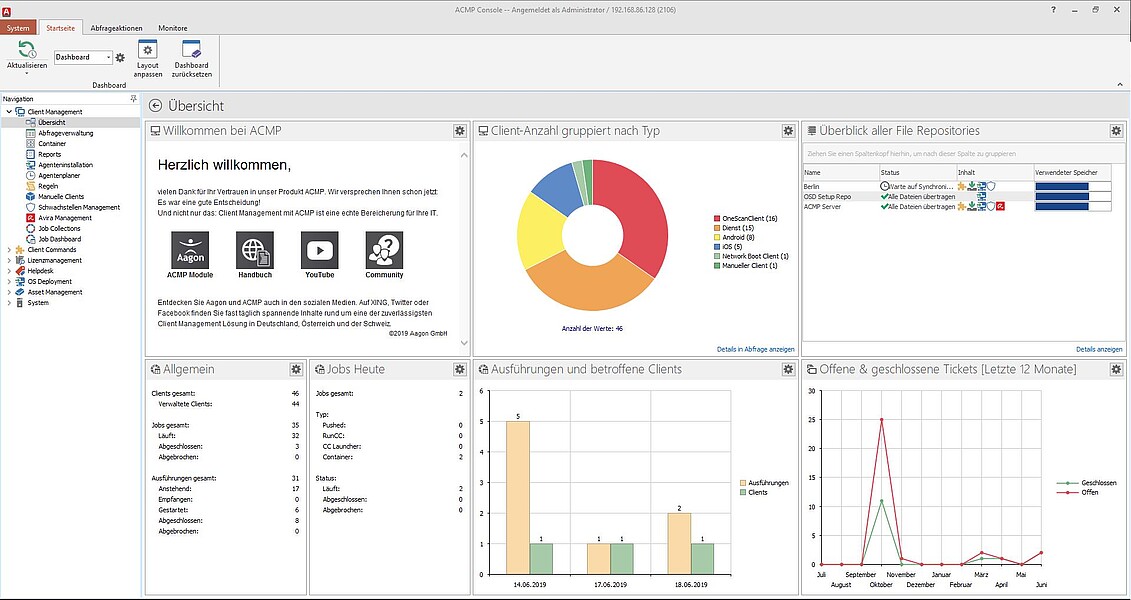Click the back arrow beside Übersicht
Image resolution: width=1131 pixels, height=600 pixels.
pyautogui.click(x=155, y=106)
